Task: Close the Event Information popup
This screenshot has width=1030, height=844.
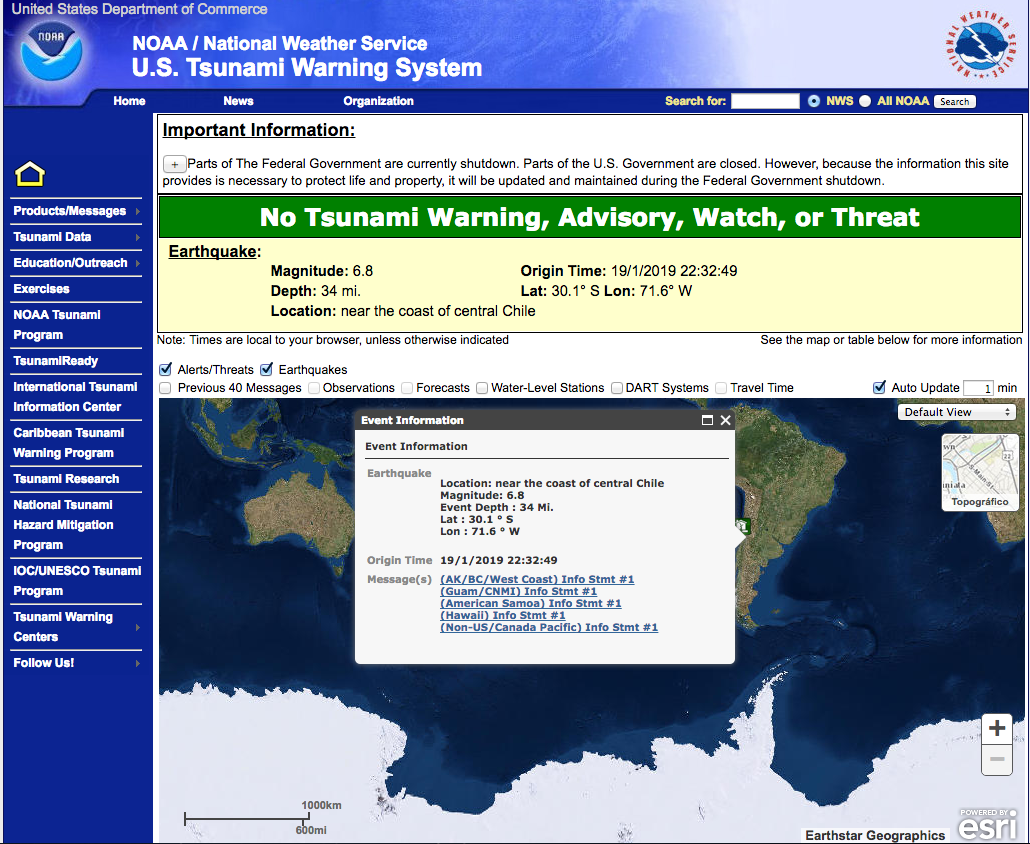Action: (725, 420)
